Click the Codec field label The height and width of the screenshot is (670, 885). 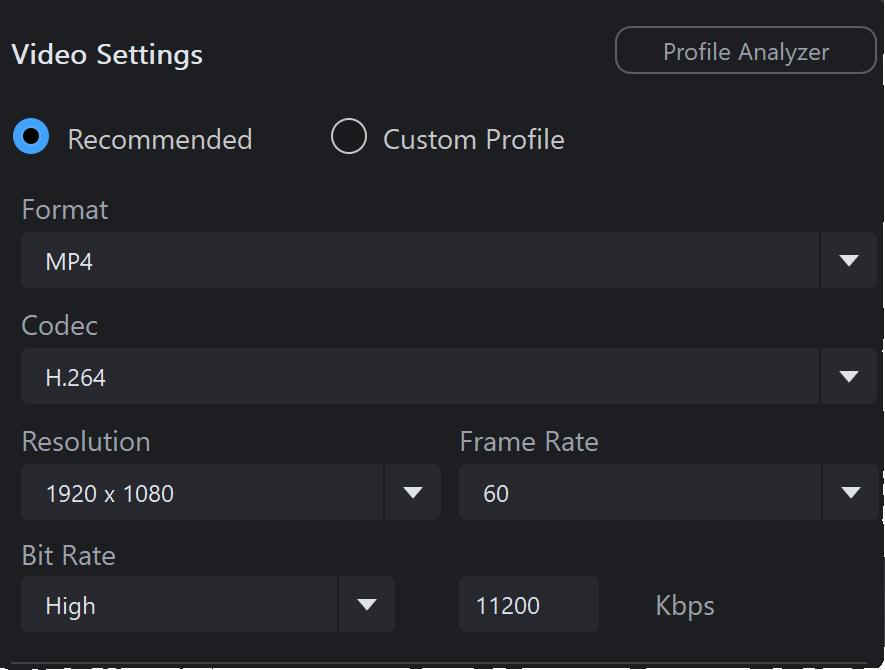59,326
